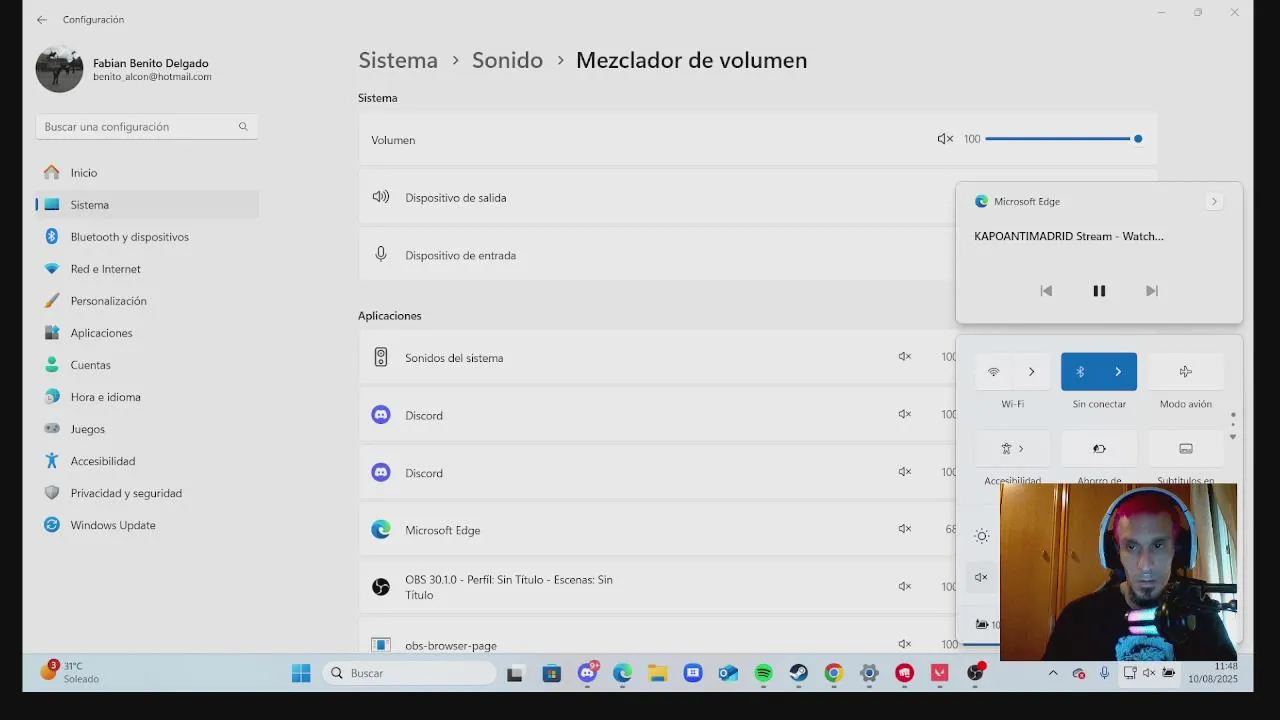Click the quick settings page scroll-down arrow
The height and width of the screenshot is (720, 1280).
pyautogui.click(x=1233, y=437)
